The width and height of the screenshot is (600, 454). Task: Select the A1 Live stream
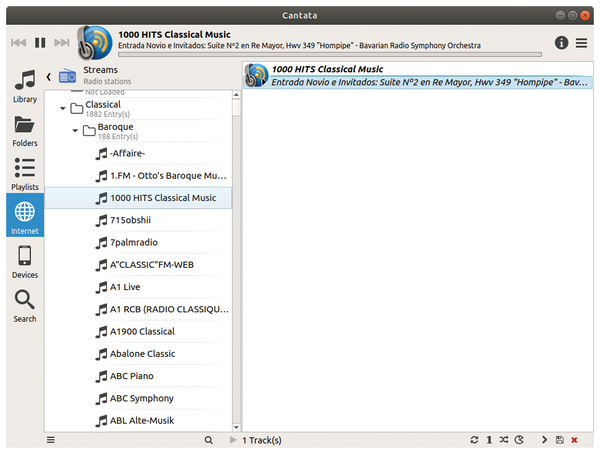click(138, 287)
